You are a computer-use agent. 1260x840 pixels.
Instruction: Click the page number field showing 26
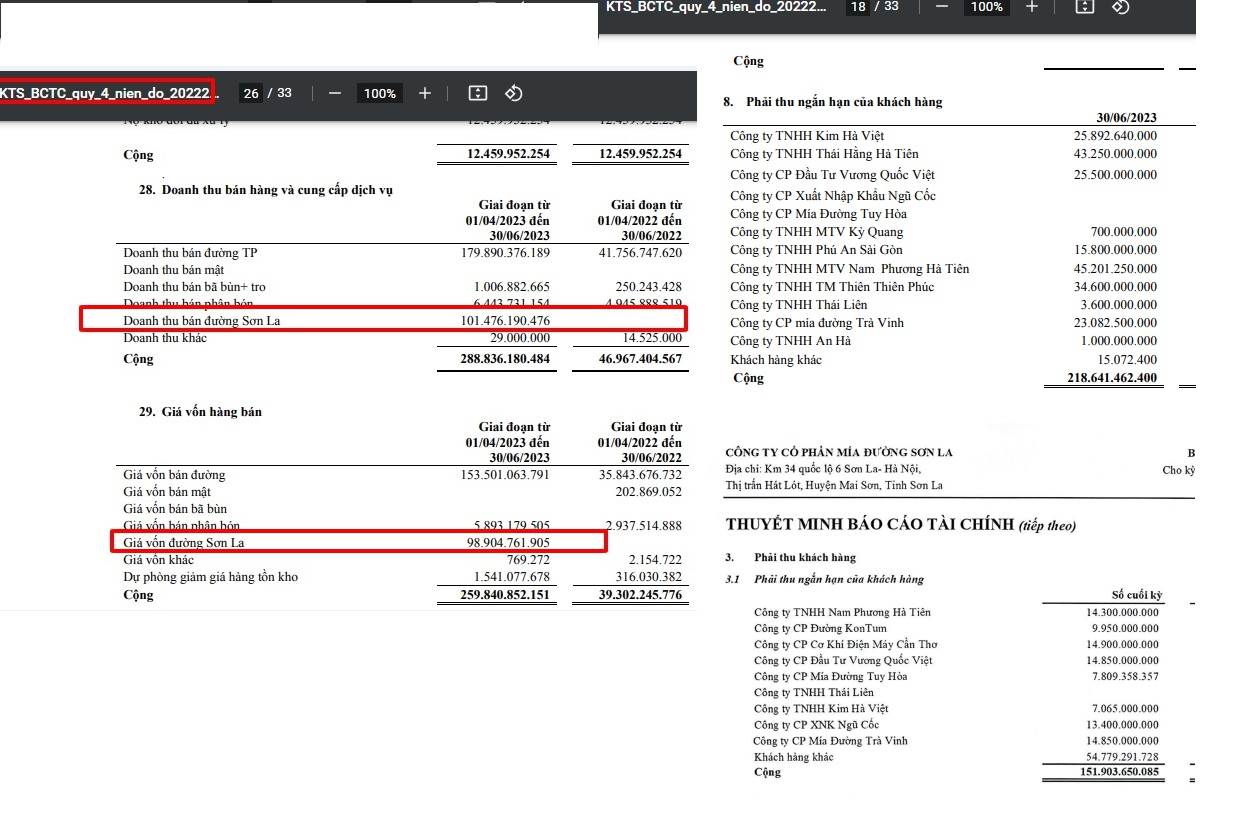tap(251, 93)
